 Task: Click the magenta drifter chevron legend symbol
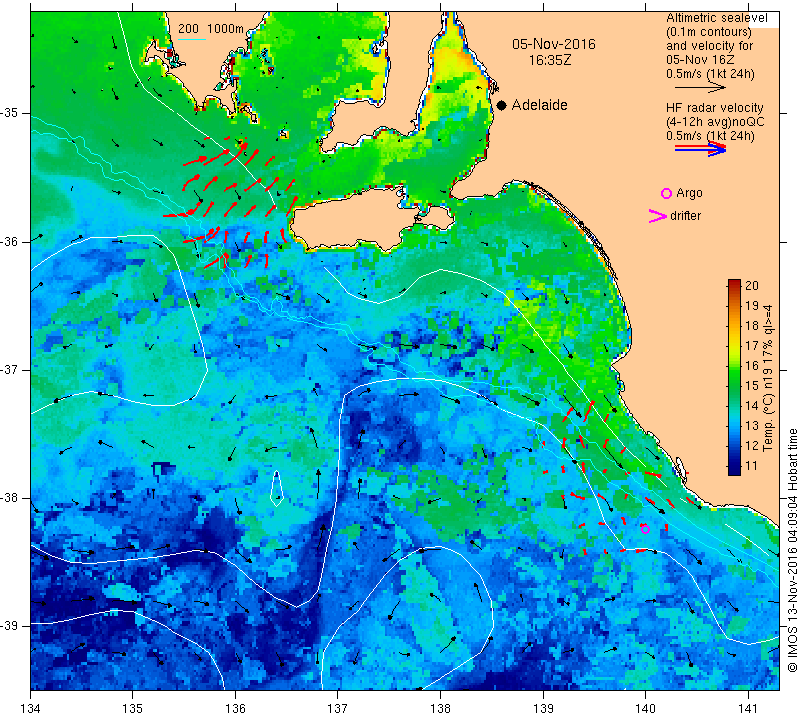658,216
